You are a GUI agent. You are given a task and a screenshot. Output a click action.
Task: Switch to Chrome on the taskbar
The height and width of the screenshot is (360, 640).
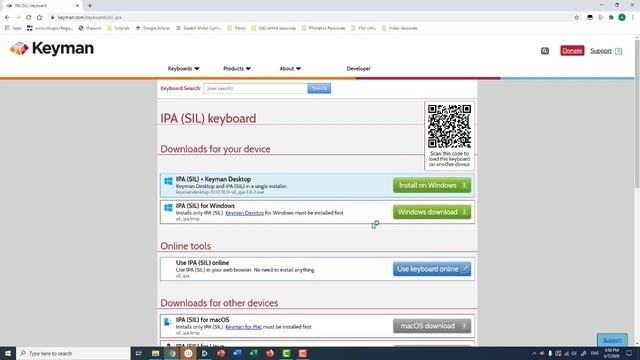pos(172,353)
